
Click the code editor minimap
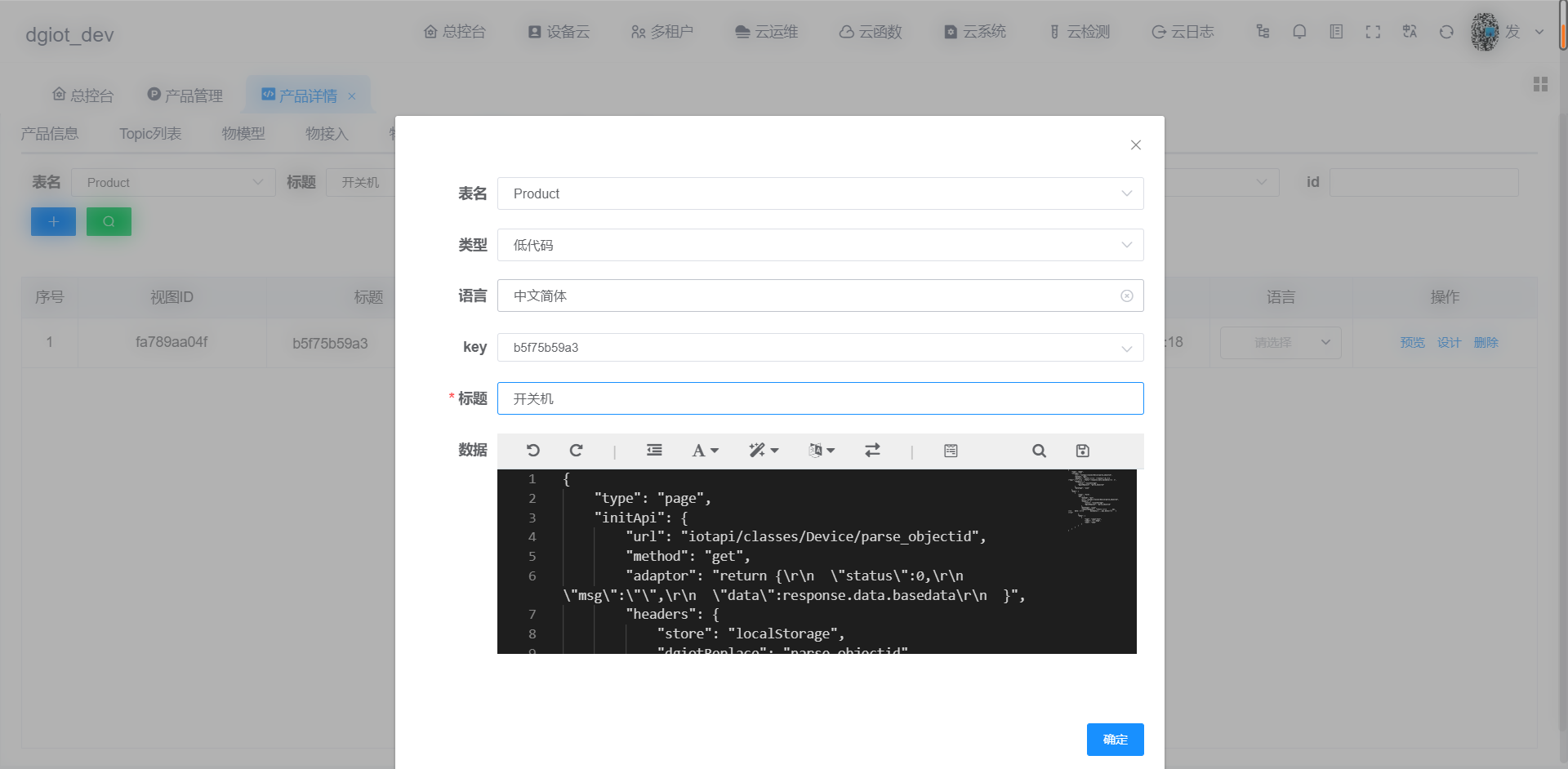click(1094, 500)
